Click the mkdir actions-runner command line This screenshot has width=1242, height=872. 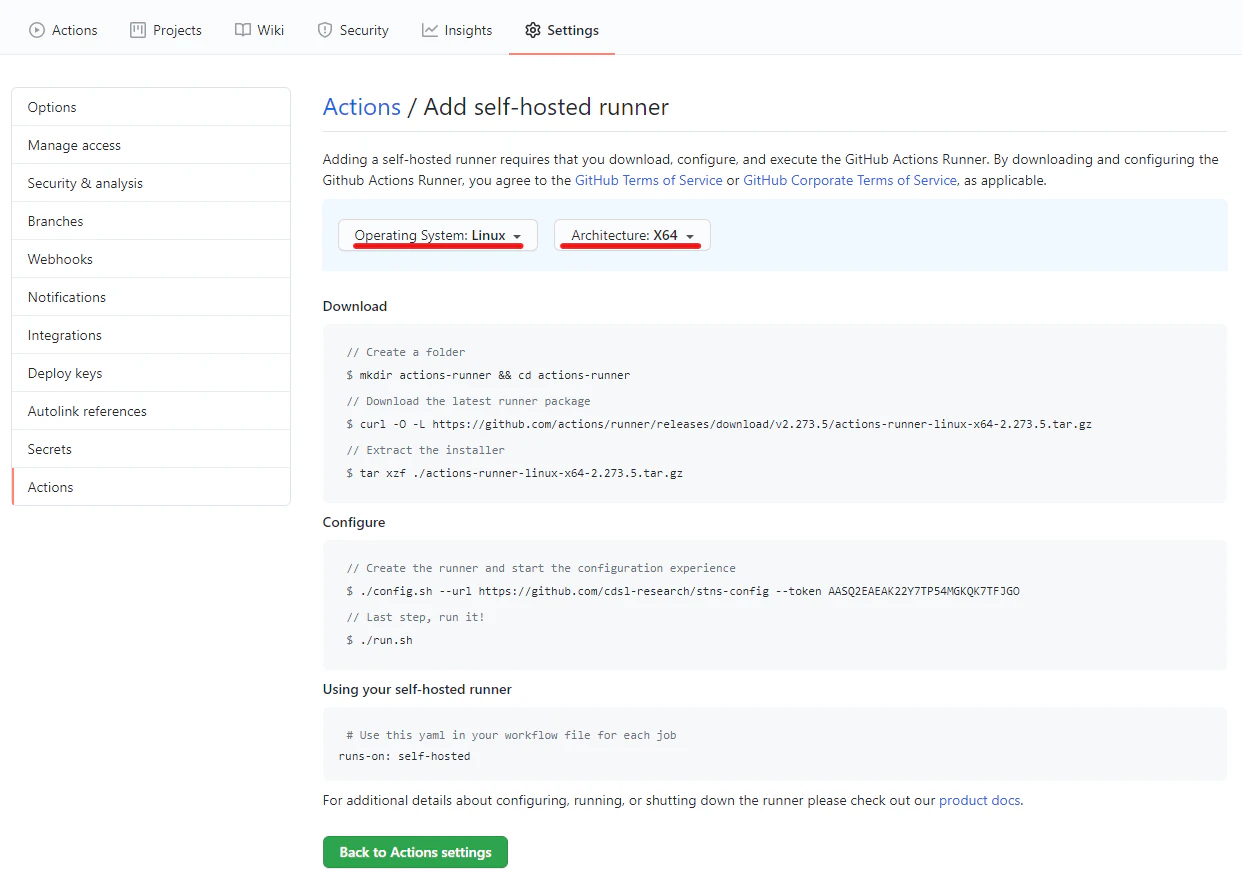[488, 376]
